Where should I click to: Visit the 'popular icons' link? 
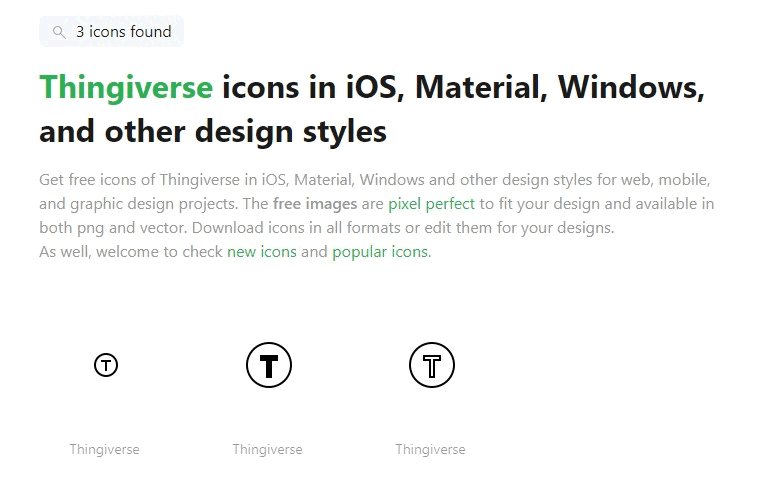[380, 252]
